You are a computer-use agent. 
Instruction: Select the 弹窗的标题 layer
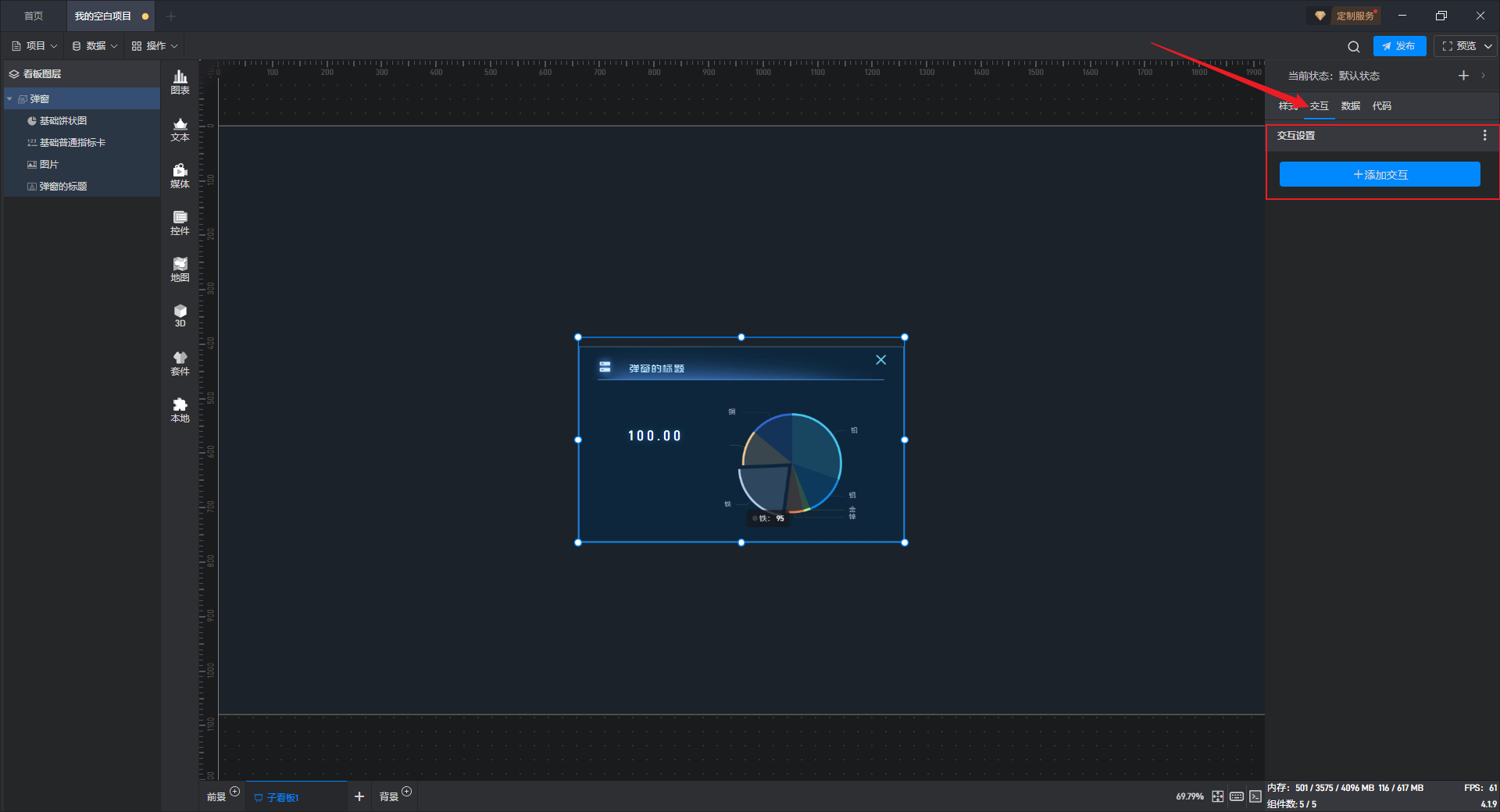tap(82, 187)
